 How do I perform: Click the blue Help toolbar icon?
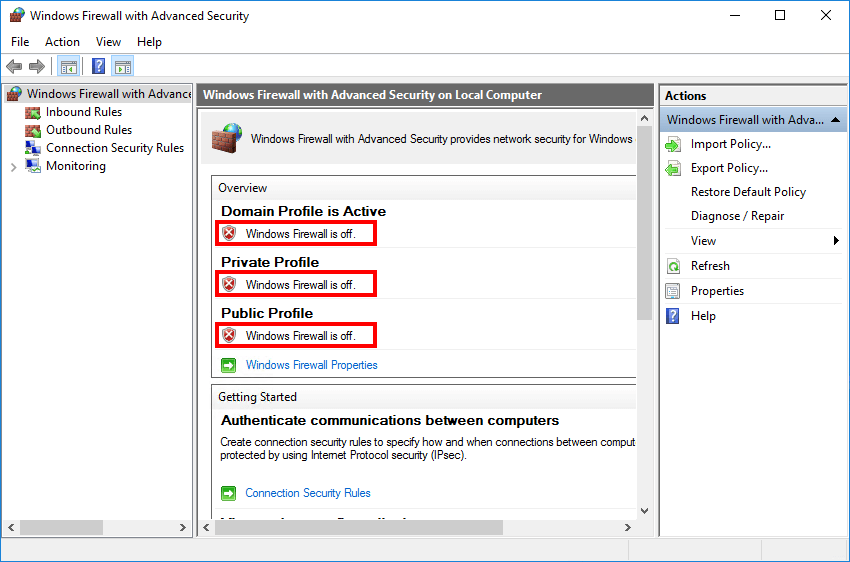(x=98, y=67)
